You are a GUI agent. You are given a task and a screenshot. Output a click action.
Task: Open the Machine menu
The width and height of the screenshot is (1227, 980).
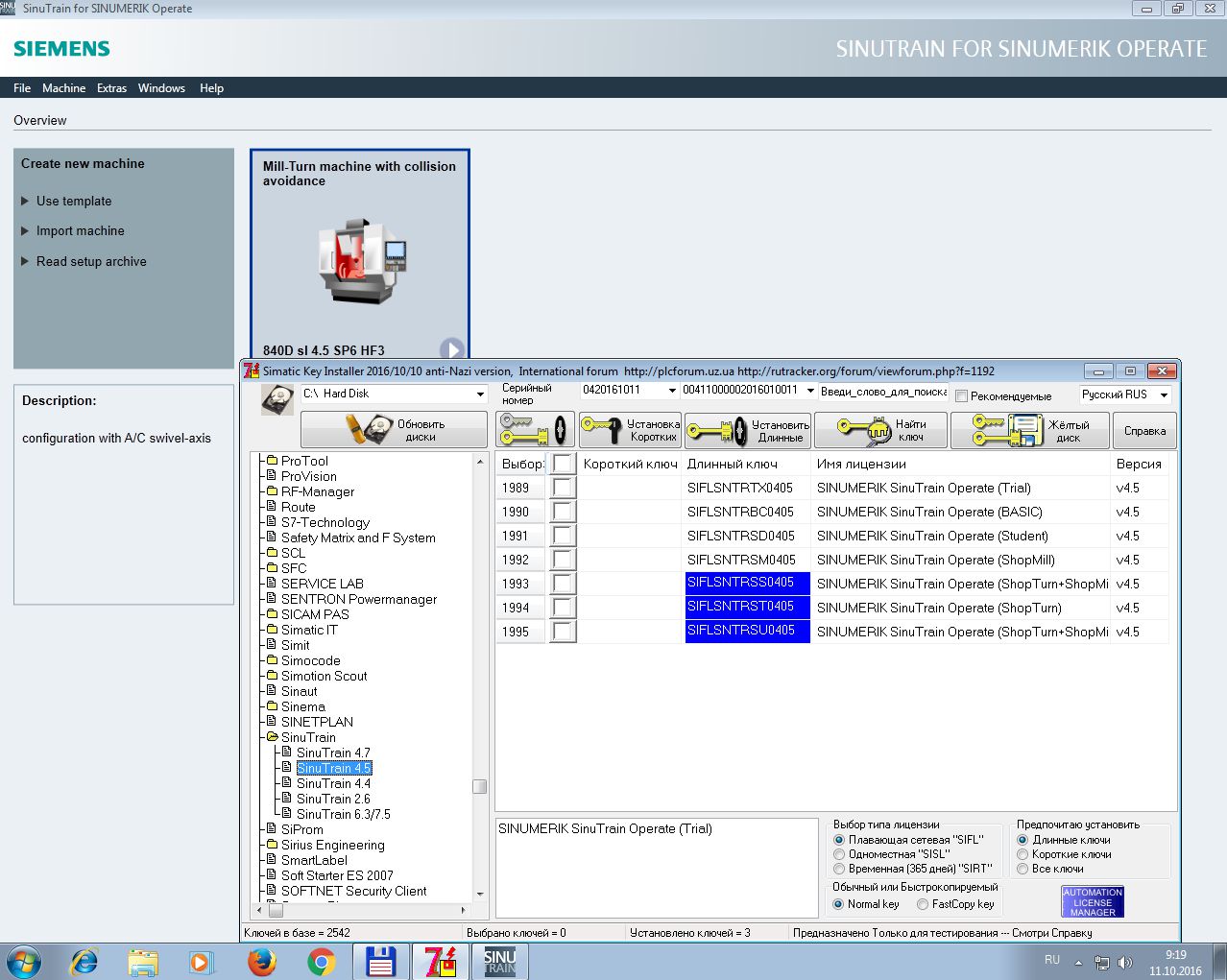point(63,88)
